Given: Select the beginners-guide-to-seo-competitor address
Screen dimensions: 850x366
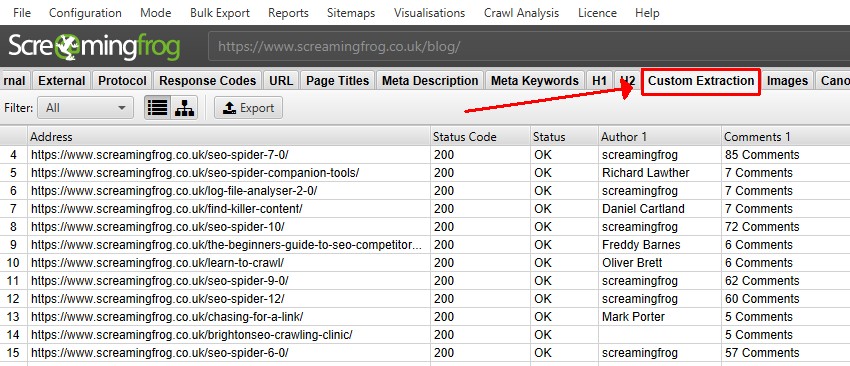Looking at the screenshot, I should 226,245.
